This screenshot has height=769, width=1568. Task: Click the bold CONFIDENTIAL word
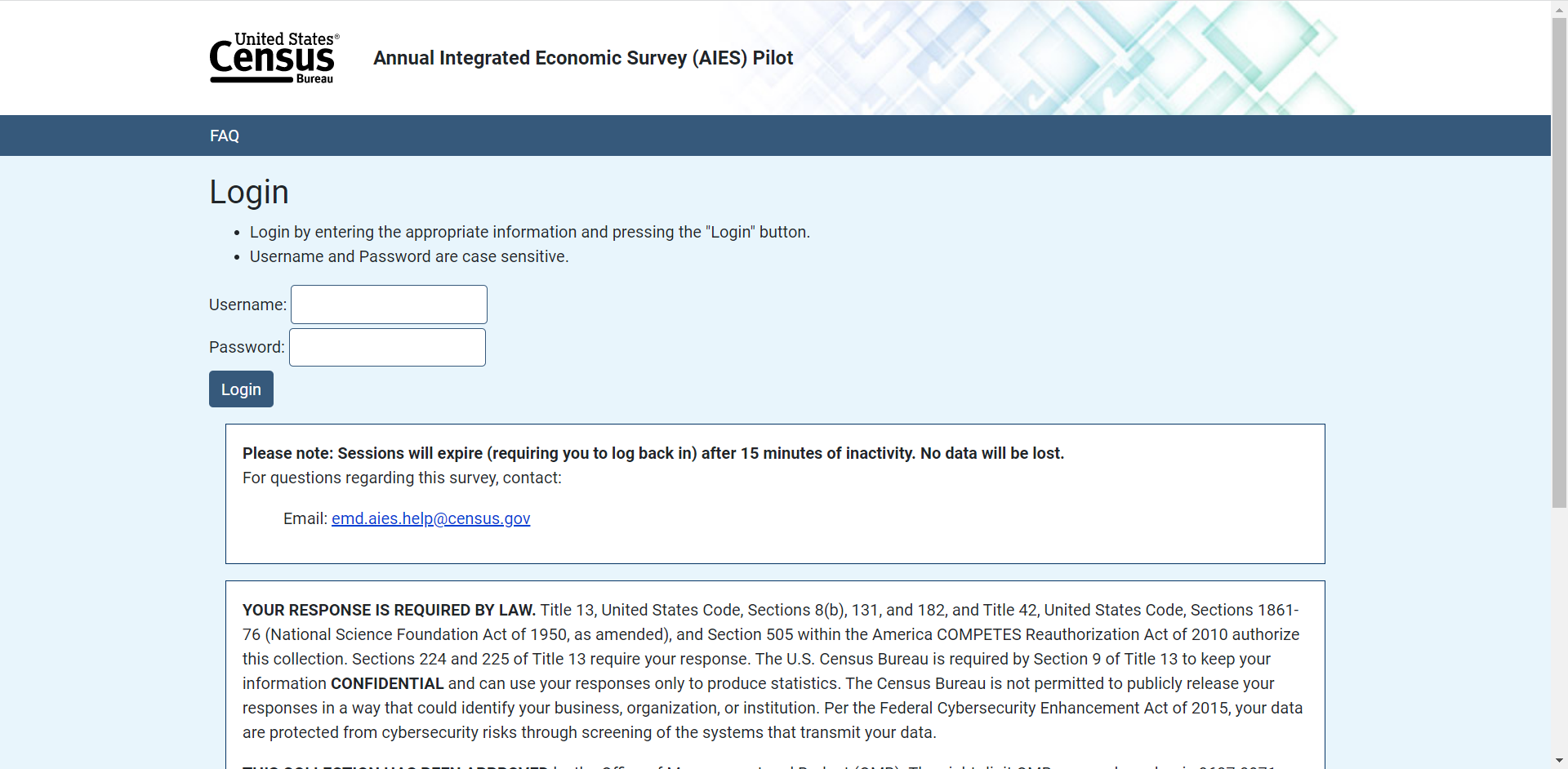click(x=387, y=683)
